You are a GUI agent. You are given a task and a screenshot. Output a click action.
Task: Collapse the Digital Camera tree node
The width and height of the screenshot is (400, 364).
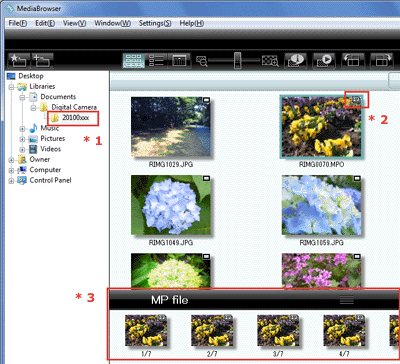[x=33, y=108]
